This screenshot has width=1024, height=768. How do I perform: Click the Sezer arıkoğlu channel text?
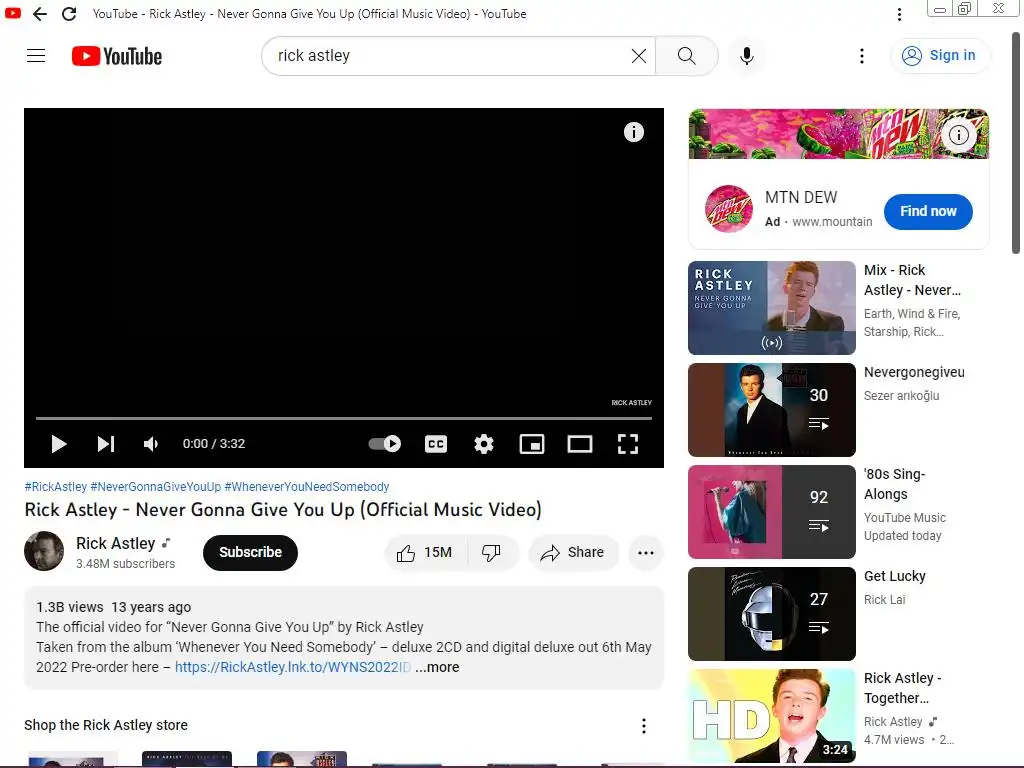[901, 396]
